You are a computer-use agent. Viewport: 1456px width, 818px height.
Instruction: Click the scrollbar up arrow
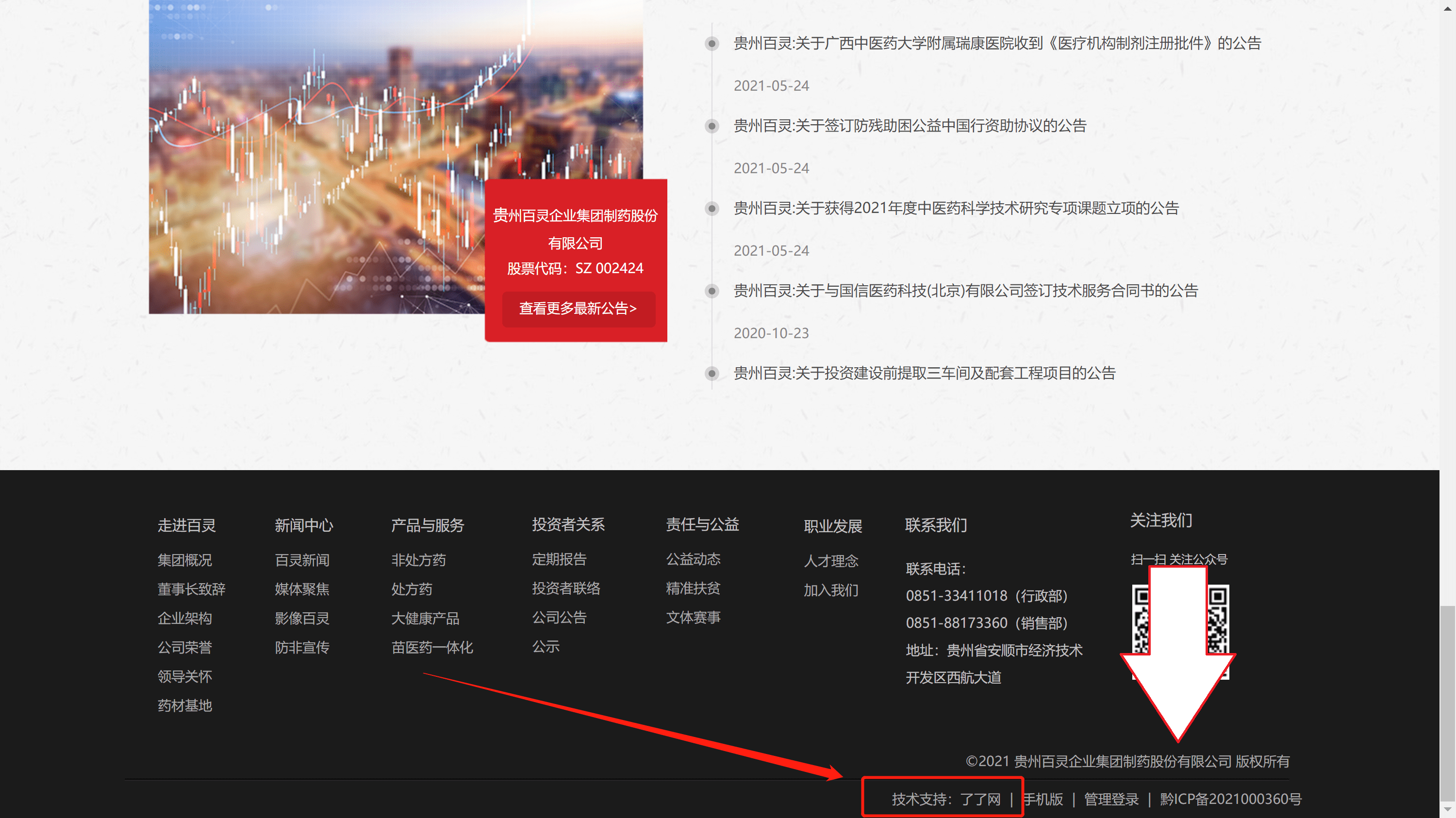click(1448, 8)
